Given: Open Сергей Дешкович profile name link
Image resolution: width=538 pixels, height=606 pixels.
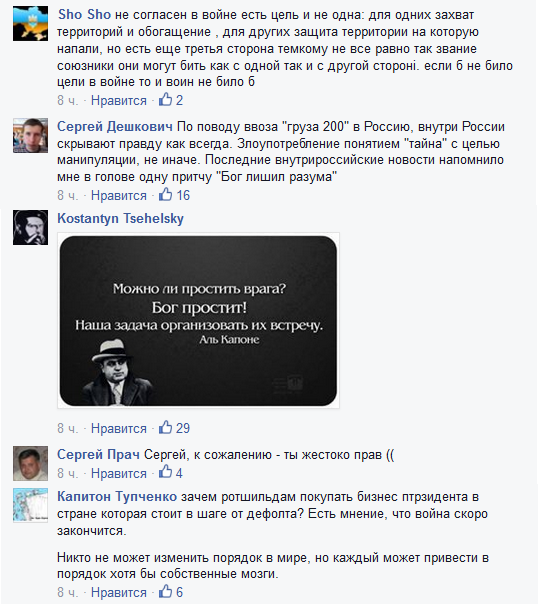Looking at the screenshot, I should pos(115,127).
